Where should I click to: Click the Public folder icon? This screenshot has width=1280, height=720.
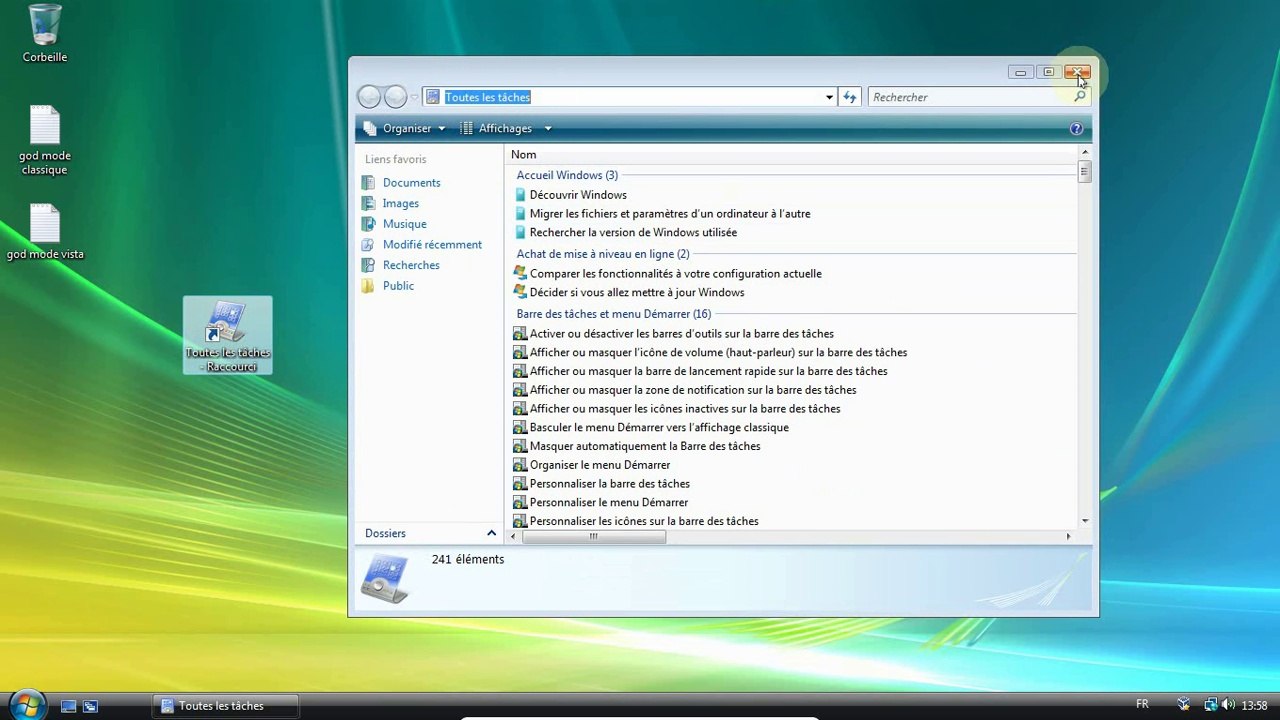pos(368,286)
